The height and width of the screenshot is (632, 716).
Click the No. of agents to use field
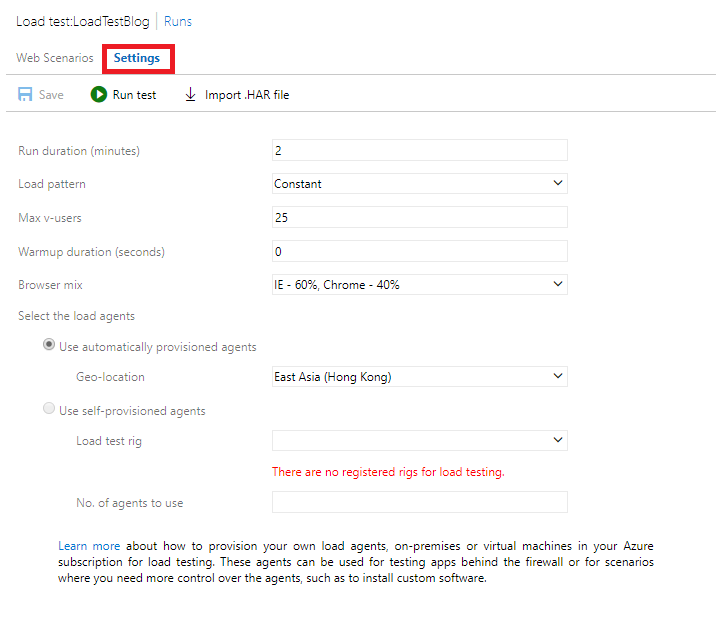(x=420, y=502)
